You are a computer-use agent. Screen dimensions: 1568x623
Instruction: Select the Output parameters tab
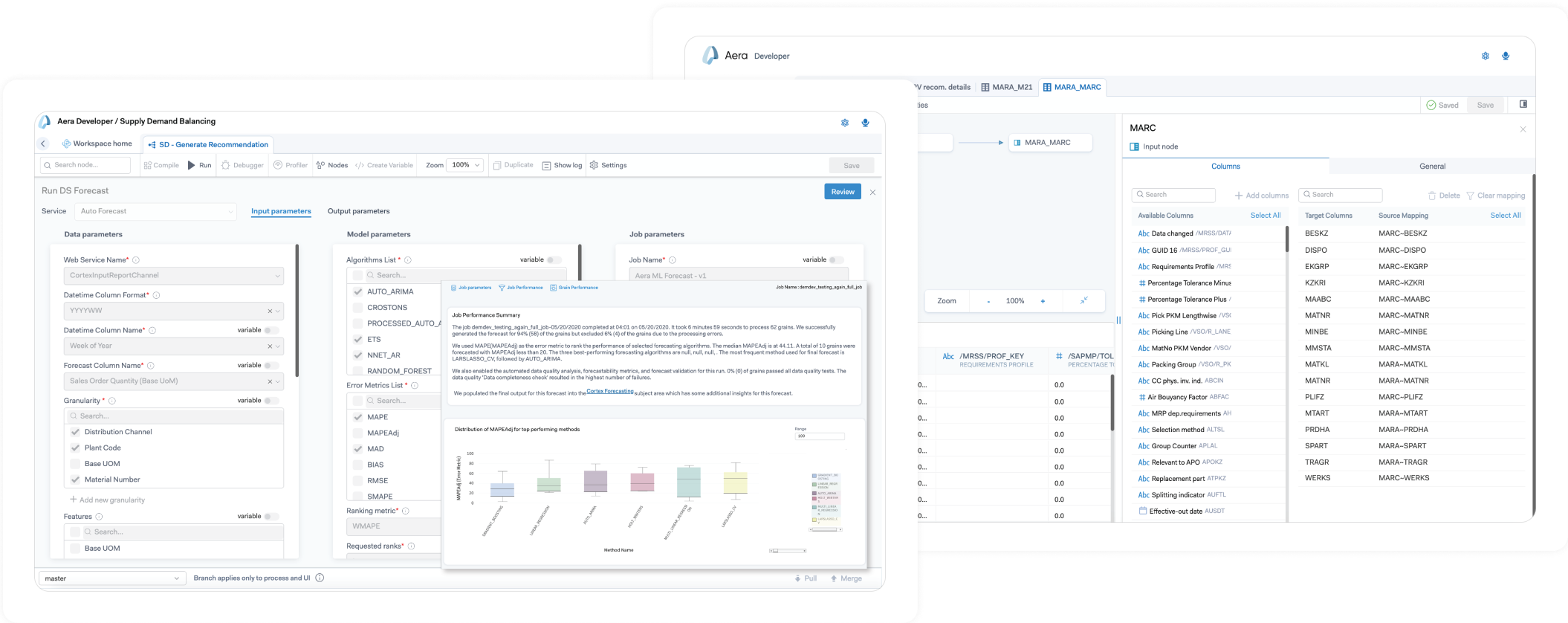358,211
